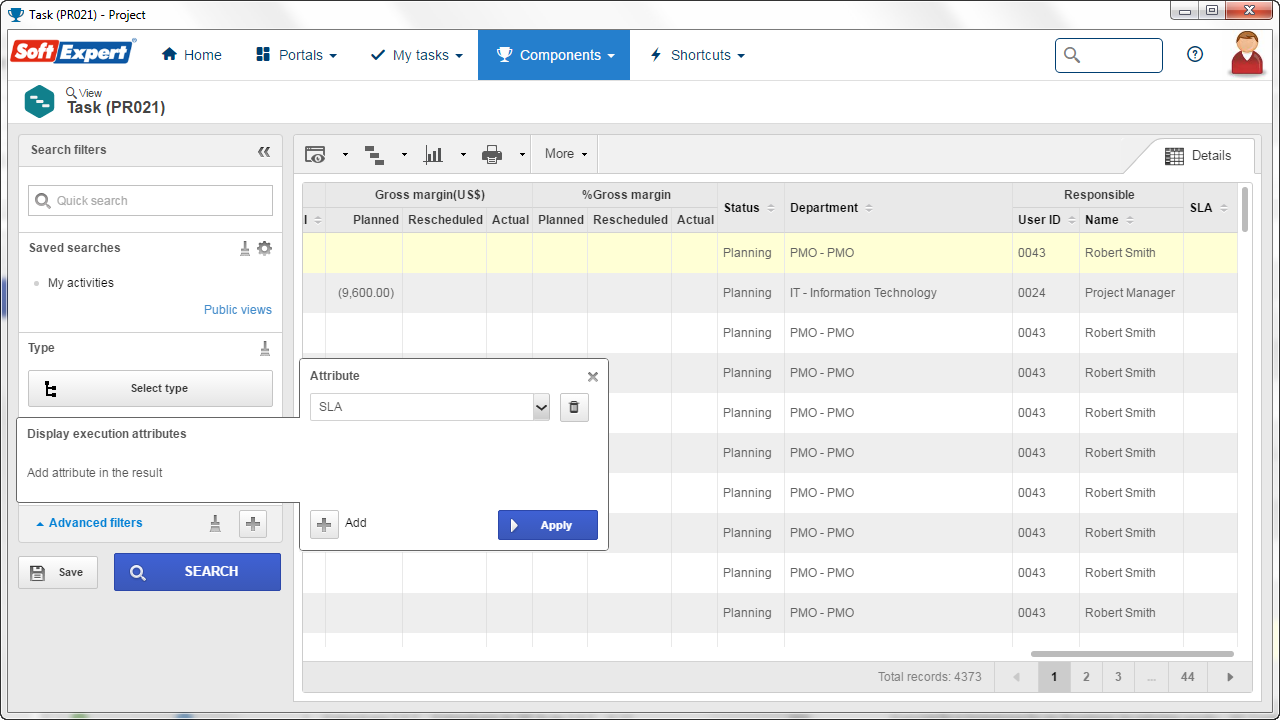Open the Shortcuts menu
Screen dimensions: 1280x720
pyautogui.click(x=697, y=55)
